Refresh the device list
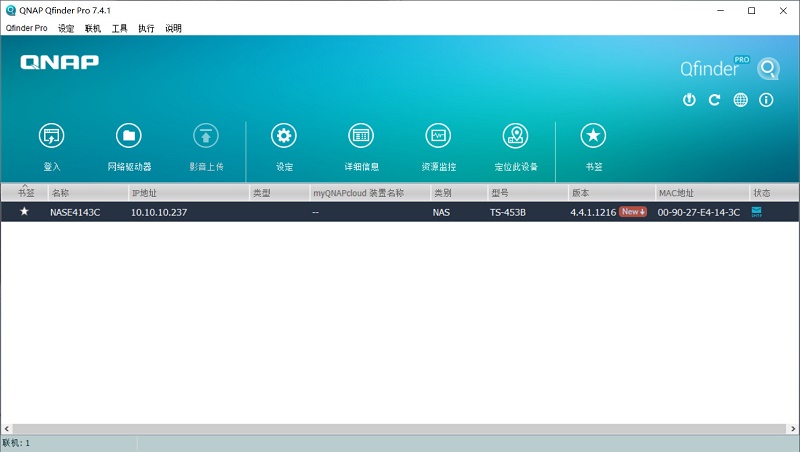This screenshot has height=452, width=800. [x=714, y=100]
